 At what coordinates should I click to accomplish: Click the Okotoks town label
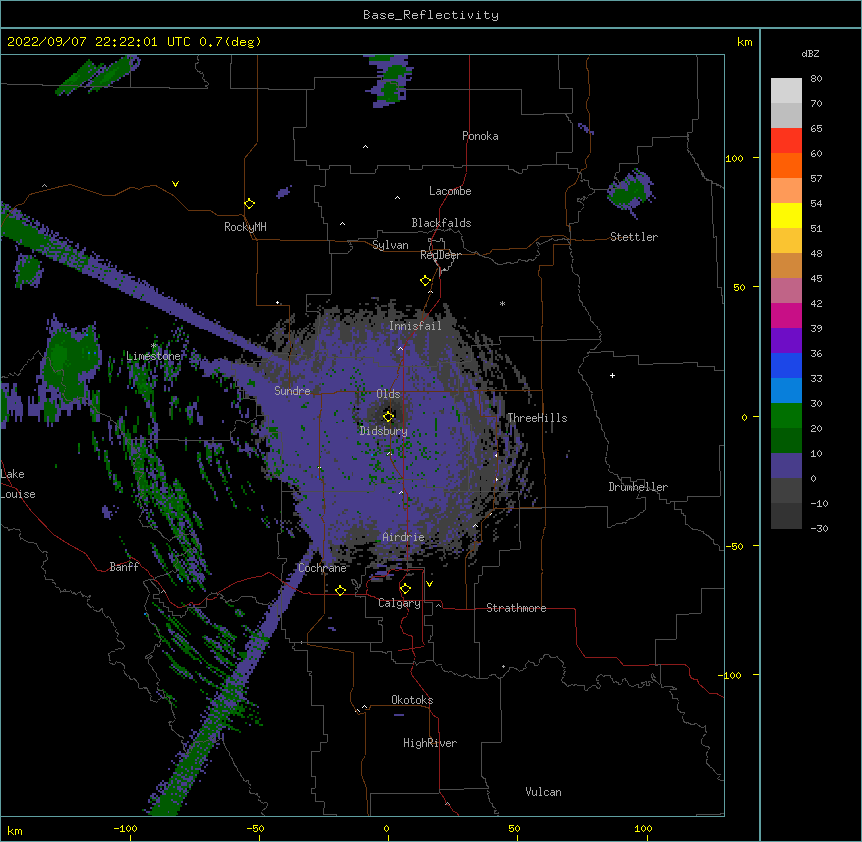412,700
